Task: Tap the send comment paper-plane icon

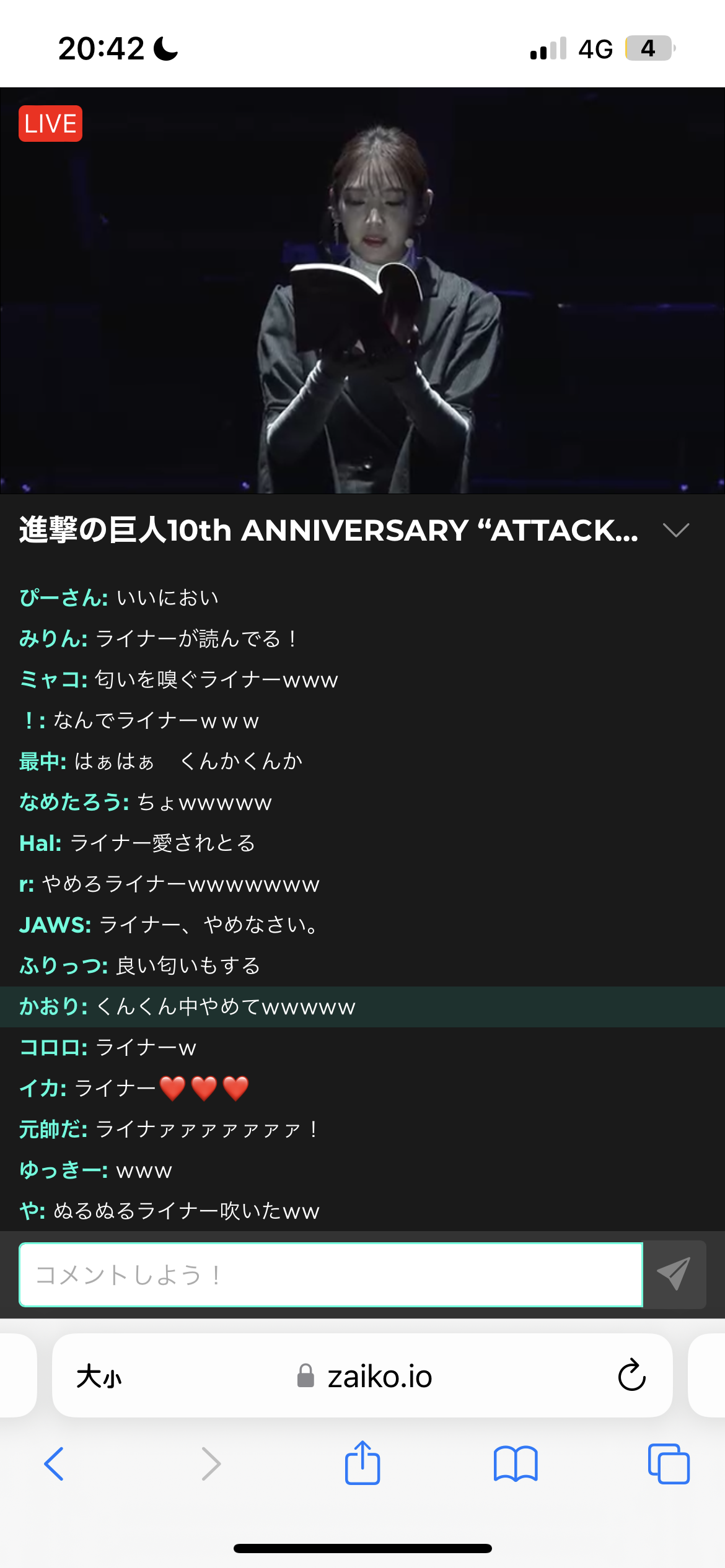Action: pos(674,1274)
